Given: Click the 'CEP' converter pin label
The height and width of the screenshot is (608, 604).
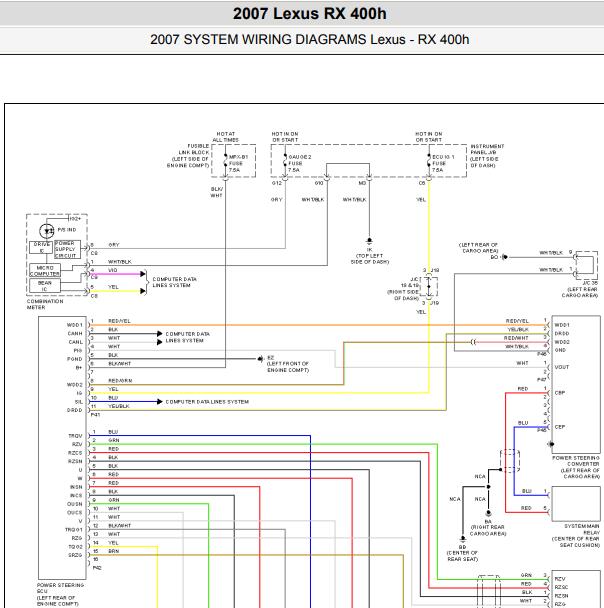Looking at the screenshot, I should point(559,427).
